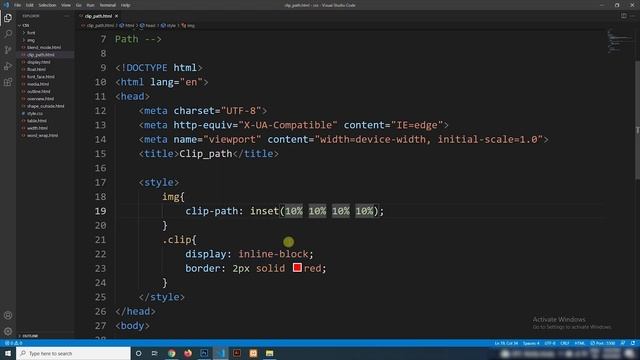
Task: Open the Run menu
Action: click(x=90, y=5)
